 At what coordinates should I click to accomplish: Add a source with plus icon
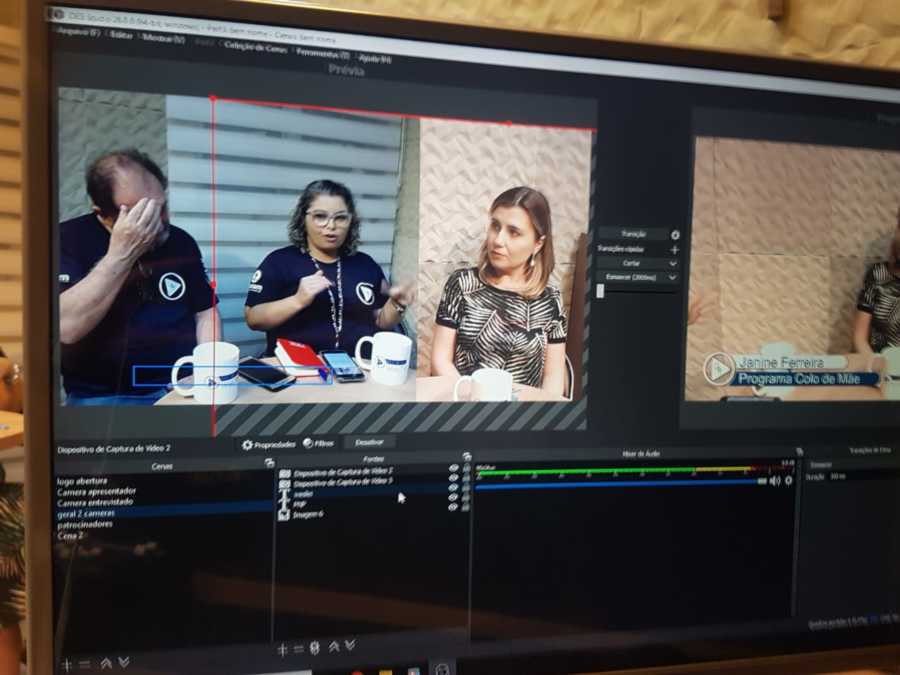tap(282, 650)
